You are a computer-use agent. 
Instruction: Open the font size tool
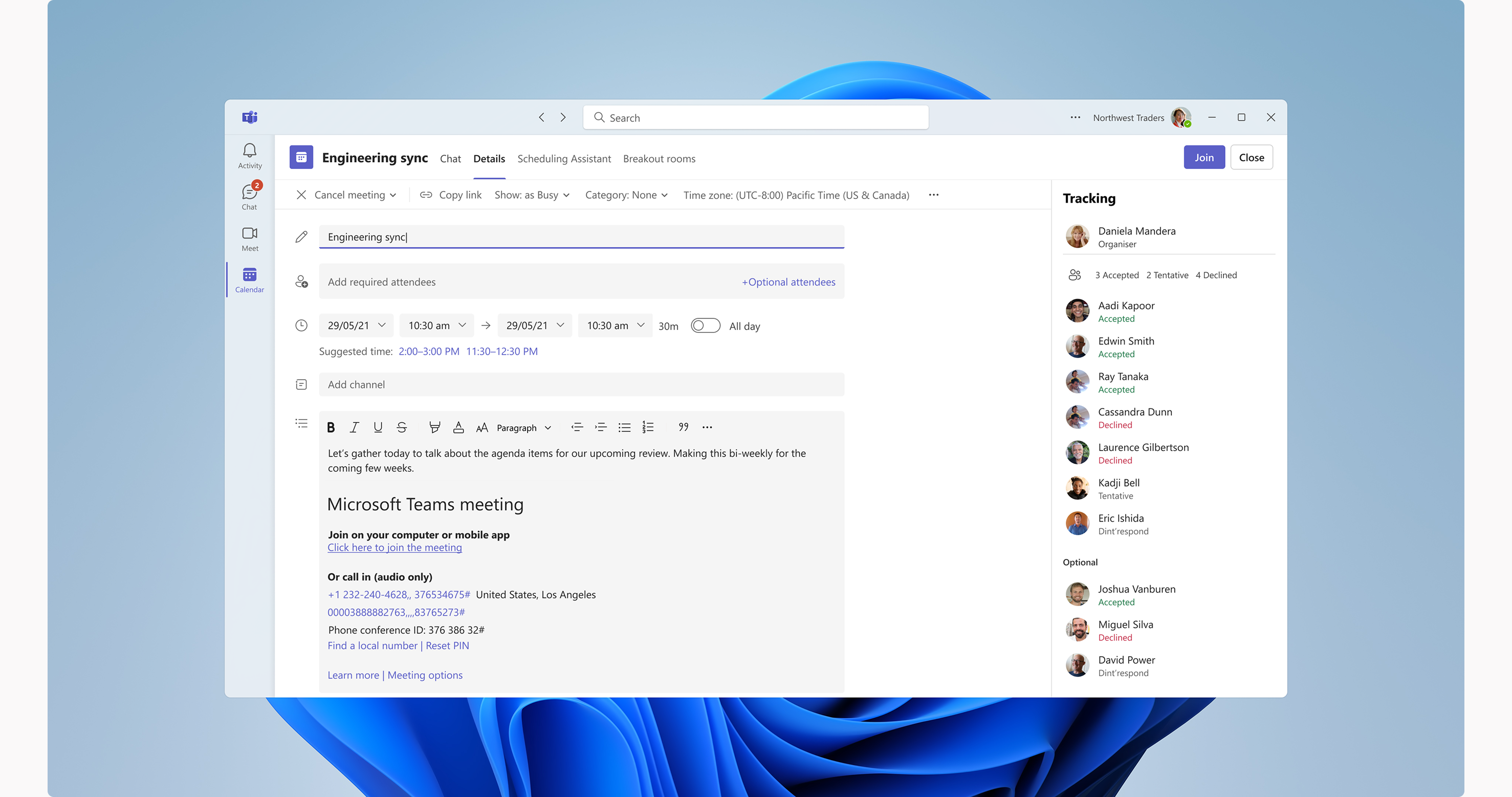pyautogui.click(x=482, y=427)
